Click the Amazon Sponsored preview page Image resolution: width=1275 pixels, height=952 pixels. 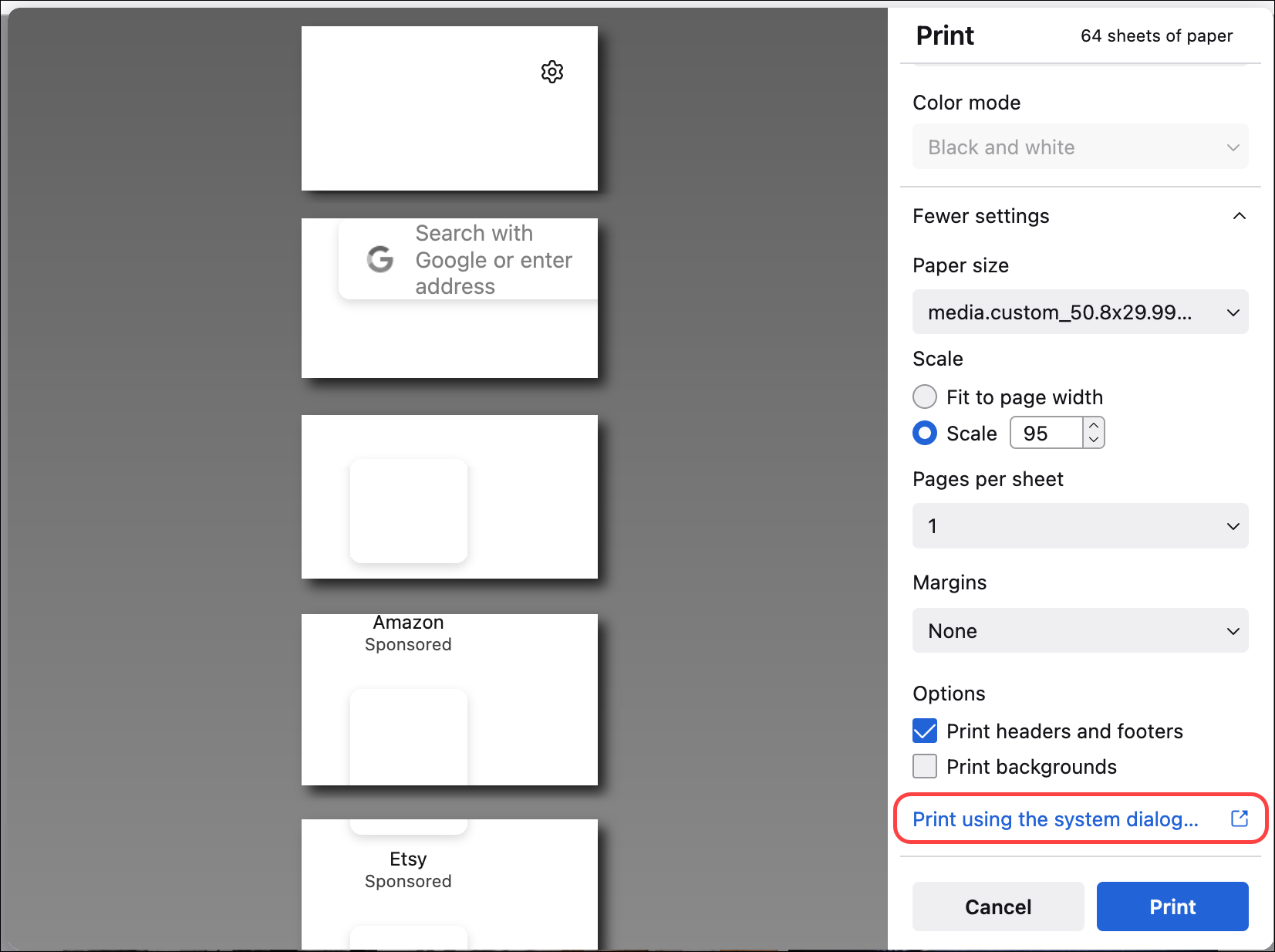pos(450,700)
